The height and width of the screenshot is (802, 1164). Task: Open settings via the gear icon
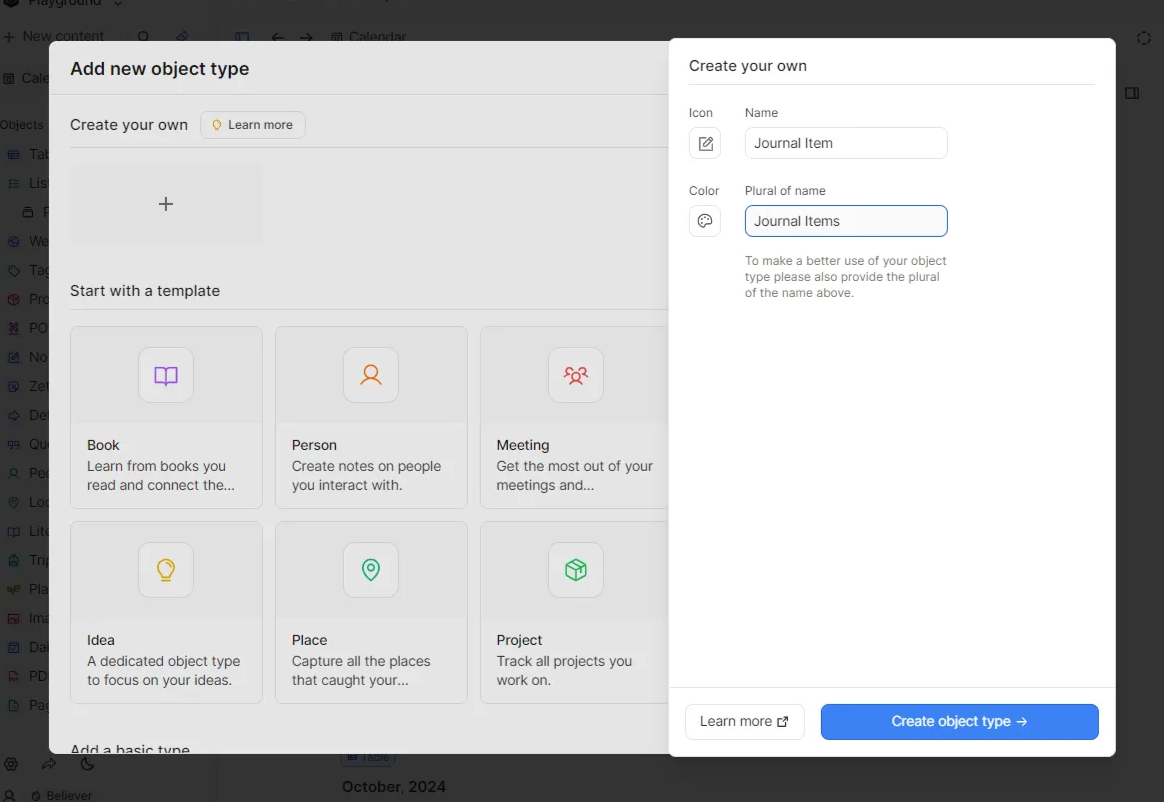11,764
